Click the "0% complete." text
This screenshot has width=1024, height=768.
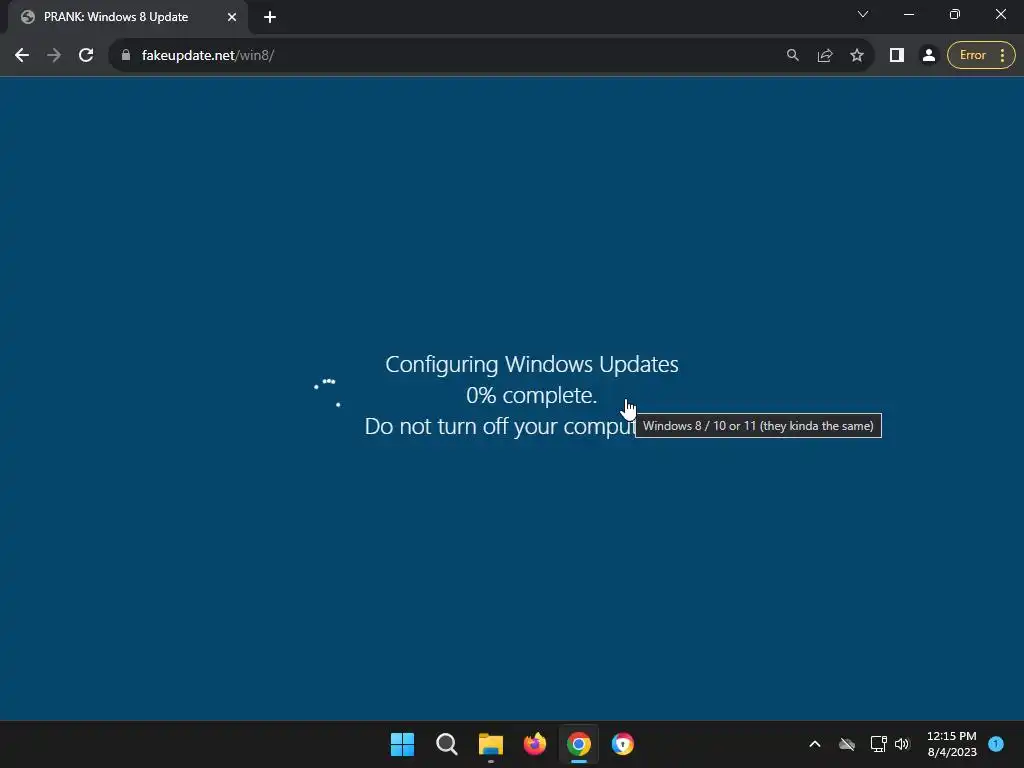532,395
